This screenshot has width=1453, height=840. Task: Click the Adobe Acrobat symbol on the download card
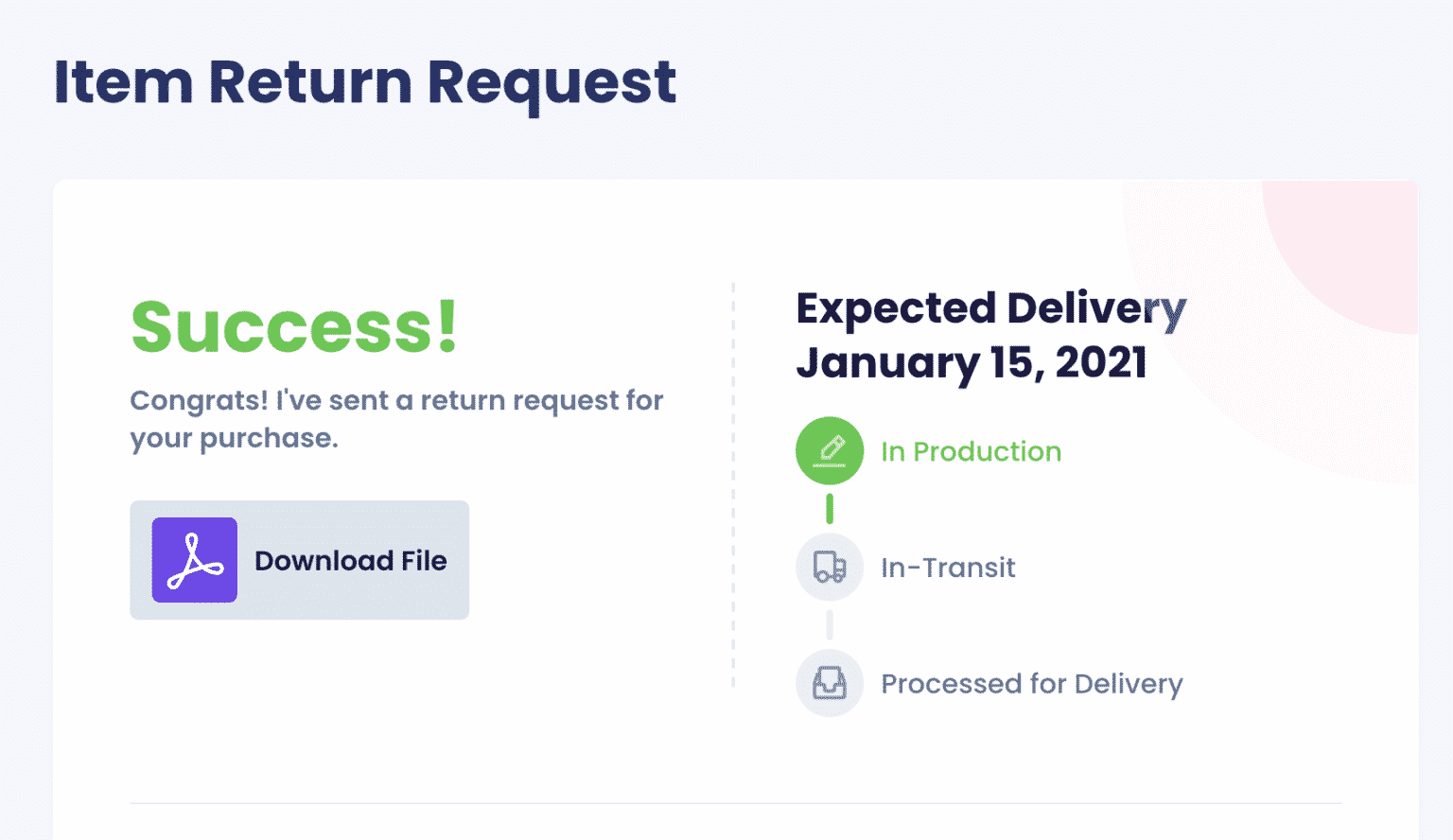point(194,560)
